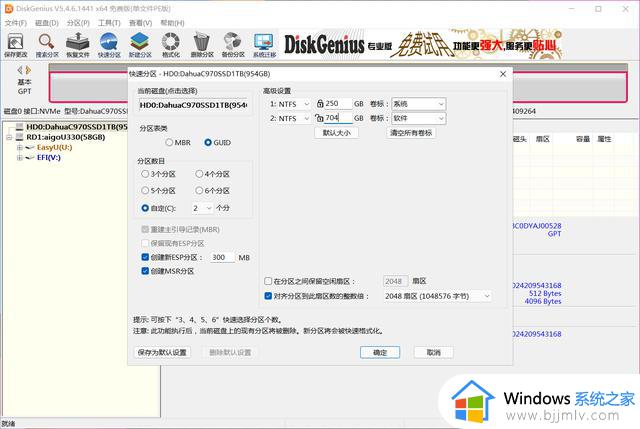Choose the 3 partitions (3个分区) option
The height and width of the screenshot is (429, 640).
(158, 174)
